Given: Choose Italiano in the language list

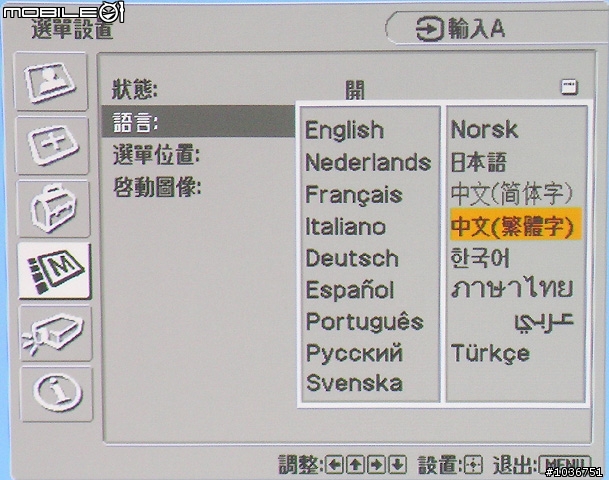Looking at the screenshot, I should pos(345,226).
